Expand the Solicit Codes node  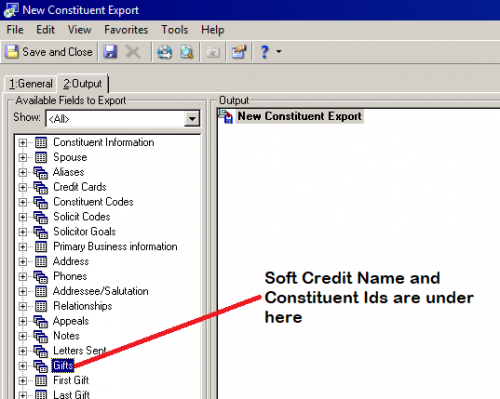[x=22, y=217]
